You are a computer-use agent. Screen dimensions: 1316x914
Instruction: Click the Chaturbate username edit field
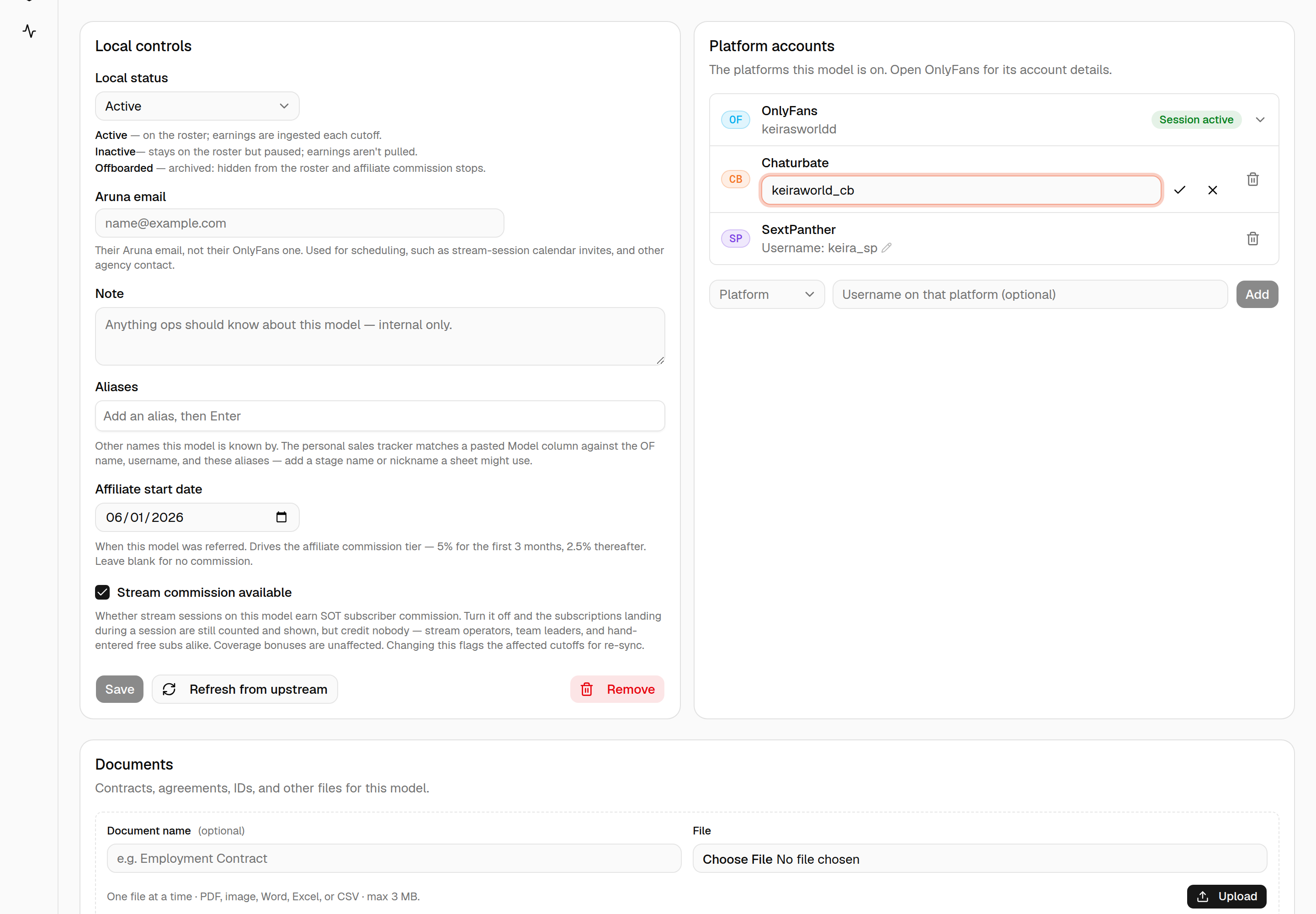tap(961, 190)
